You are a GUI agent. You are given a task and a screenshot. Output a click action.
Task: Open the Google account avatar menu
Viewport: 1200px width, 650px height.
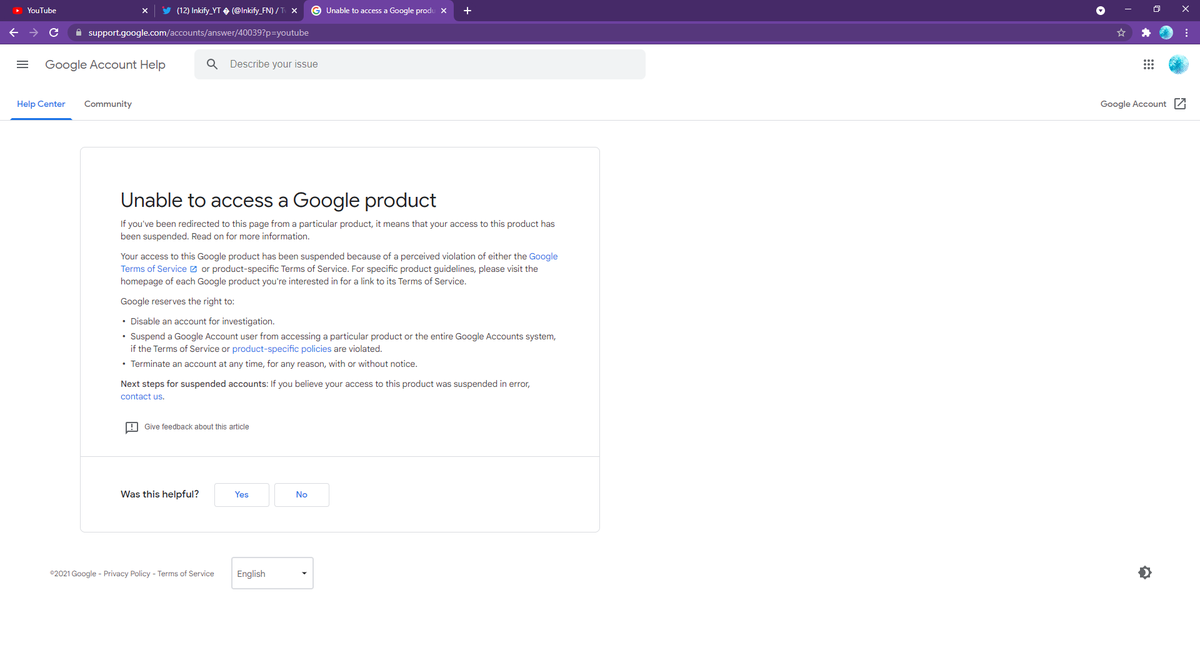[x=1178, y=65]
